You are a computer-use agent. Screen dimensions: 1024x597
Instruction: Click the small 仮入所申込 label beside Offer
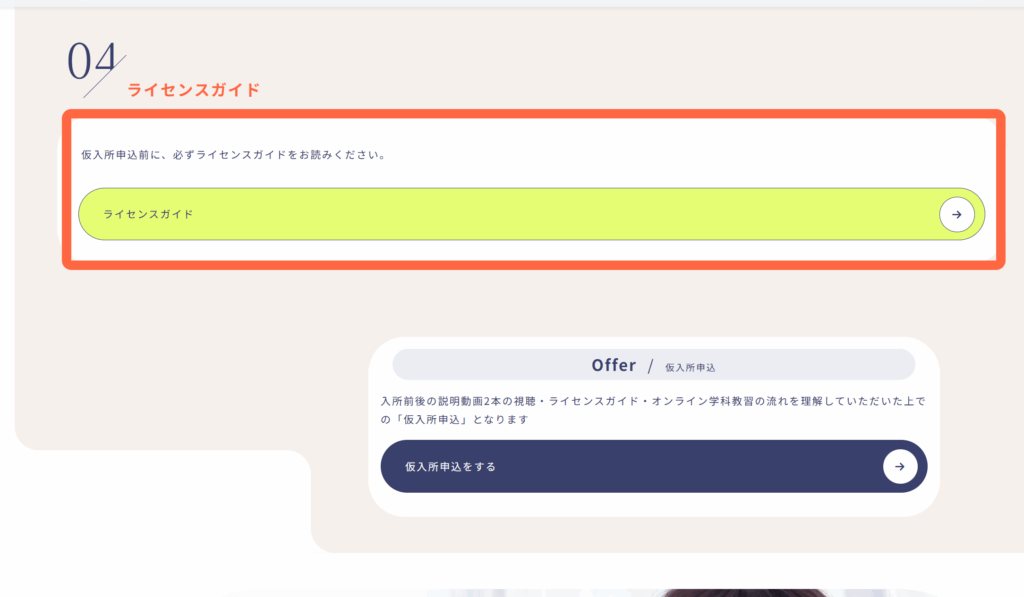pos(690,368)
